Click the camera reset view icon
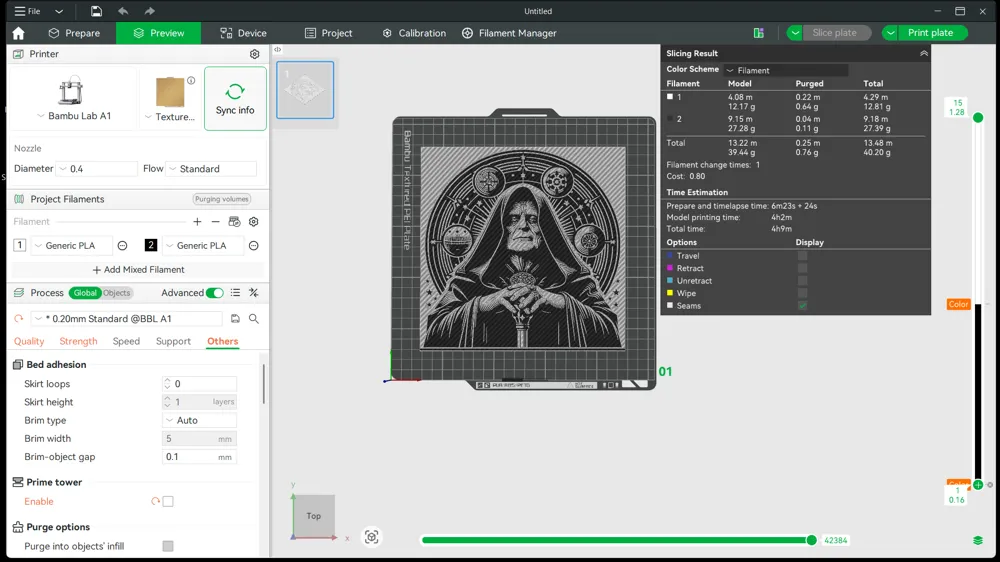1000x562 pixels. point(371,537)
